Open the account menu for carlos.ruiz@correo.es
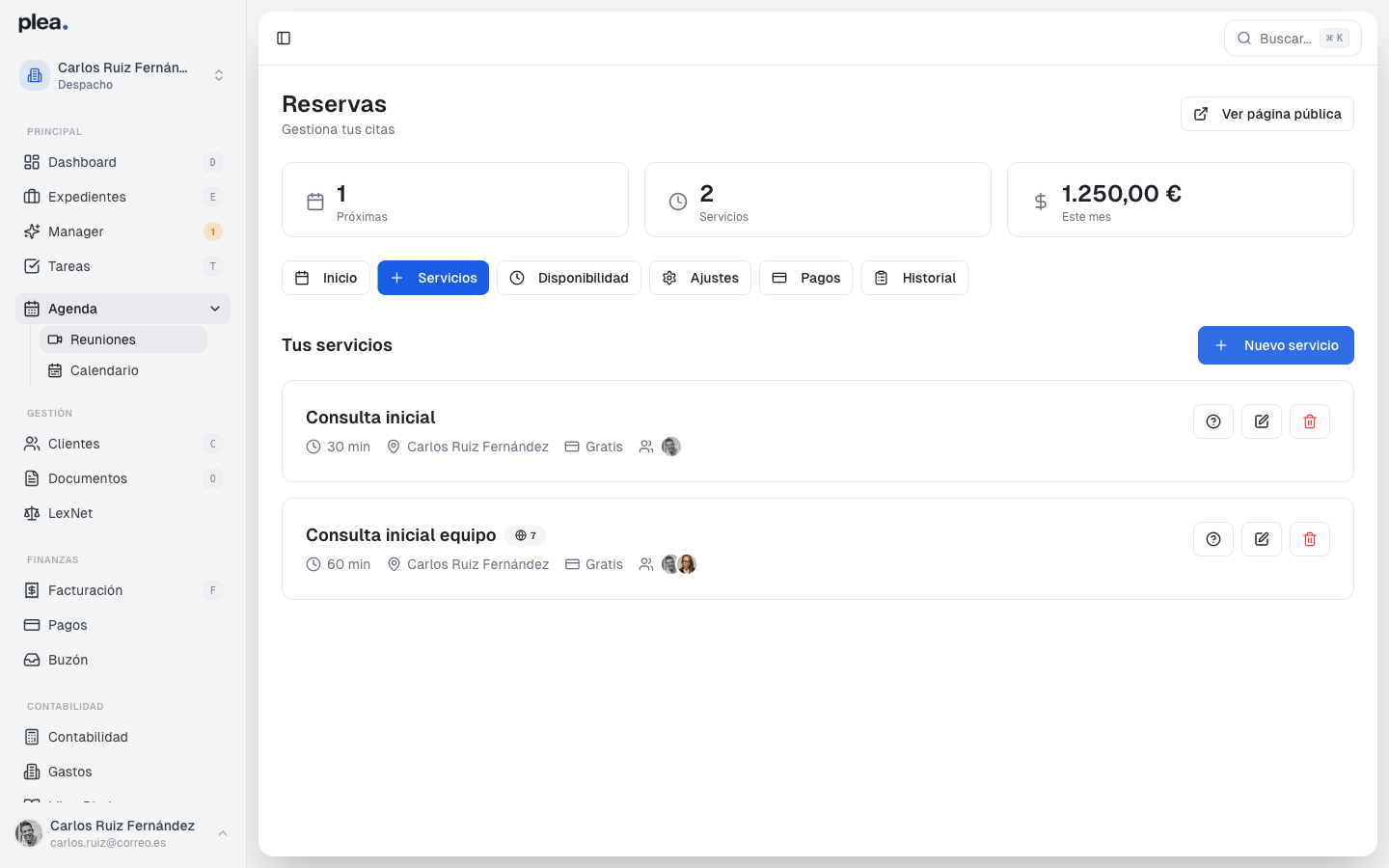 point(123,833)
